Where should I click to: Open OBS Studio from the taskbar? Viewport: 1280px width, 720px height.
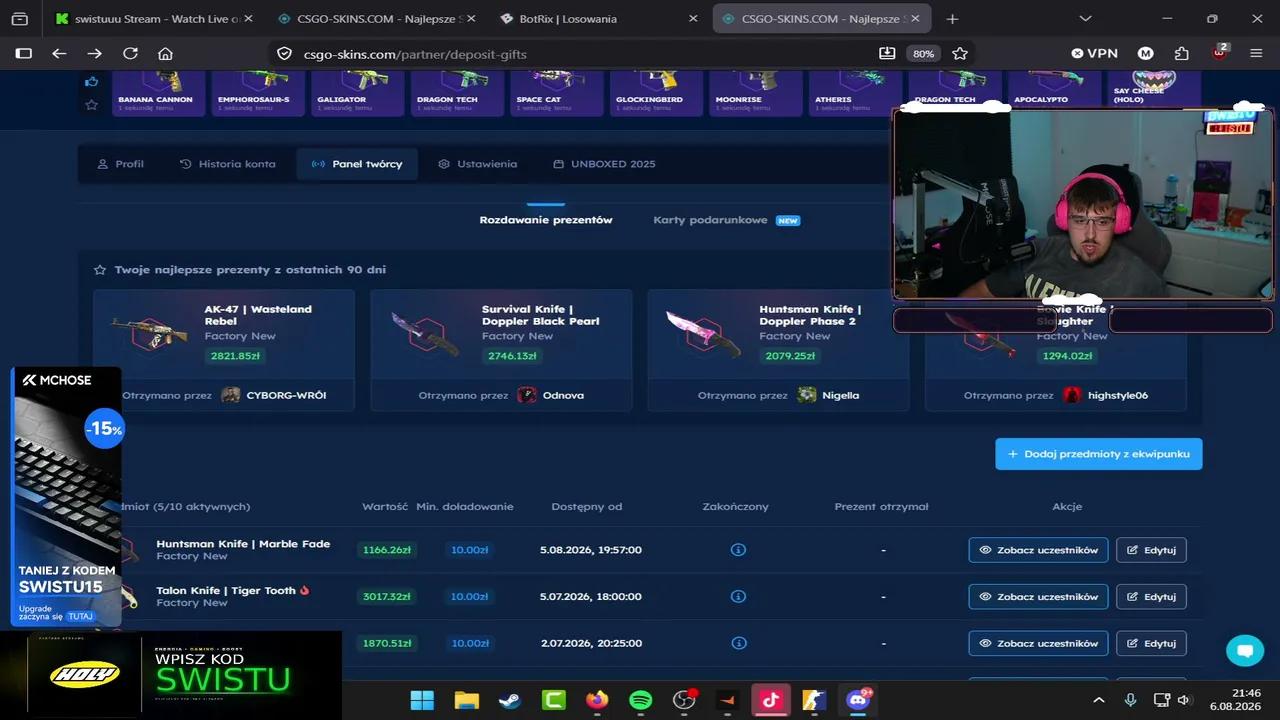pyautogui.click(x=684, y=700)
